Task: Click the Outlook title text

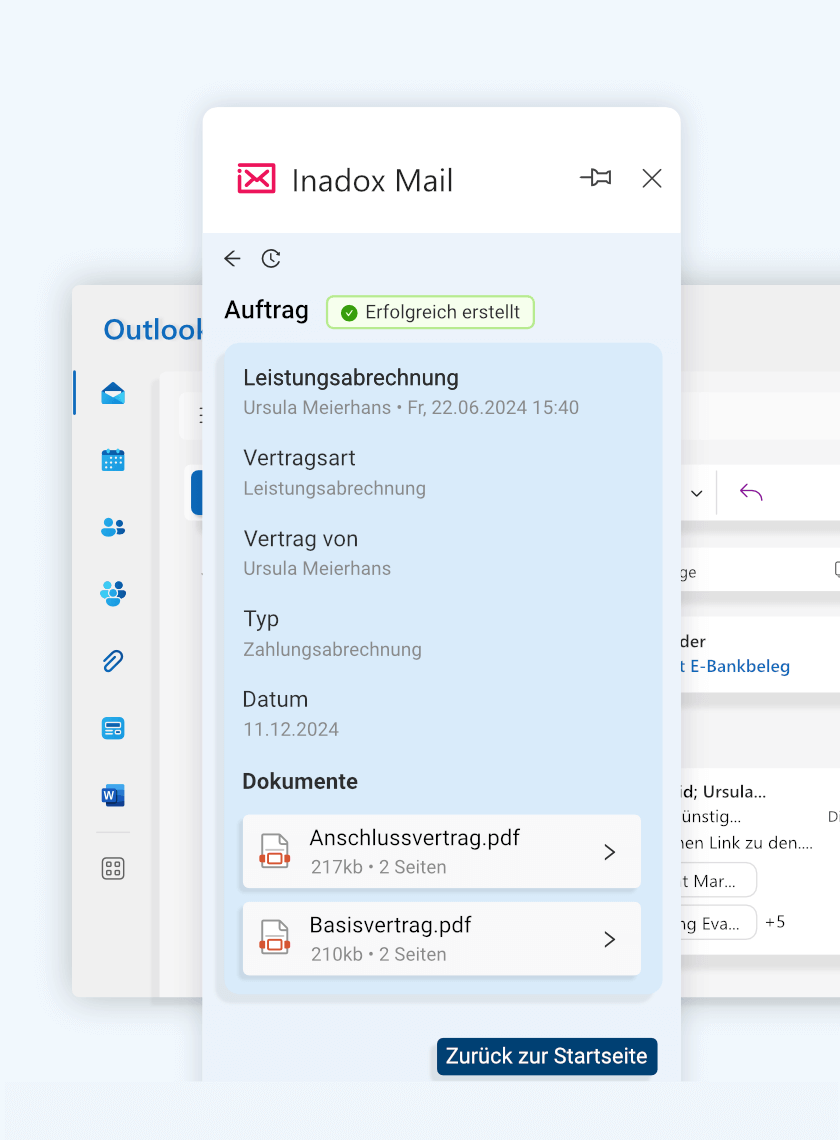Action: tap(153, 330)
